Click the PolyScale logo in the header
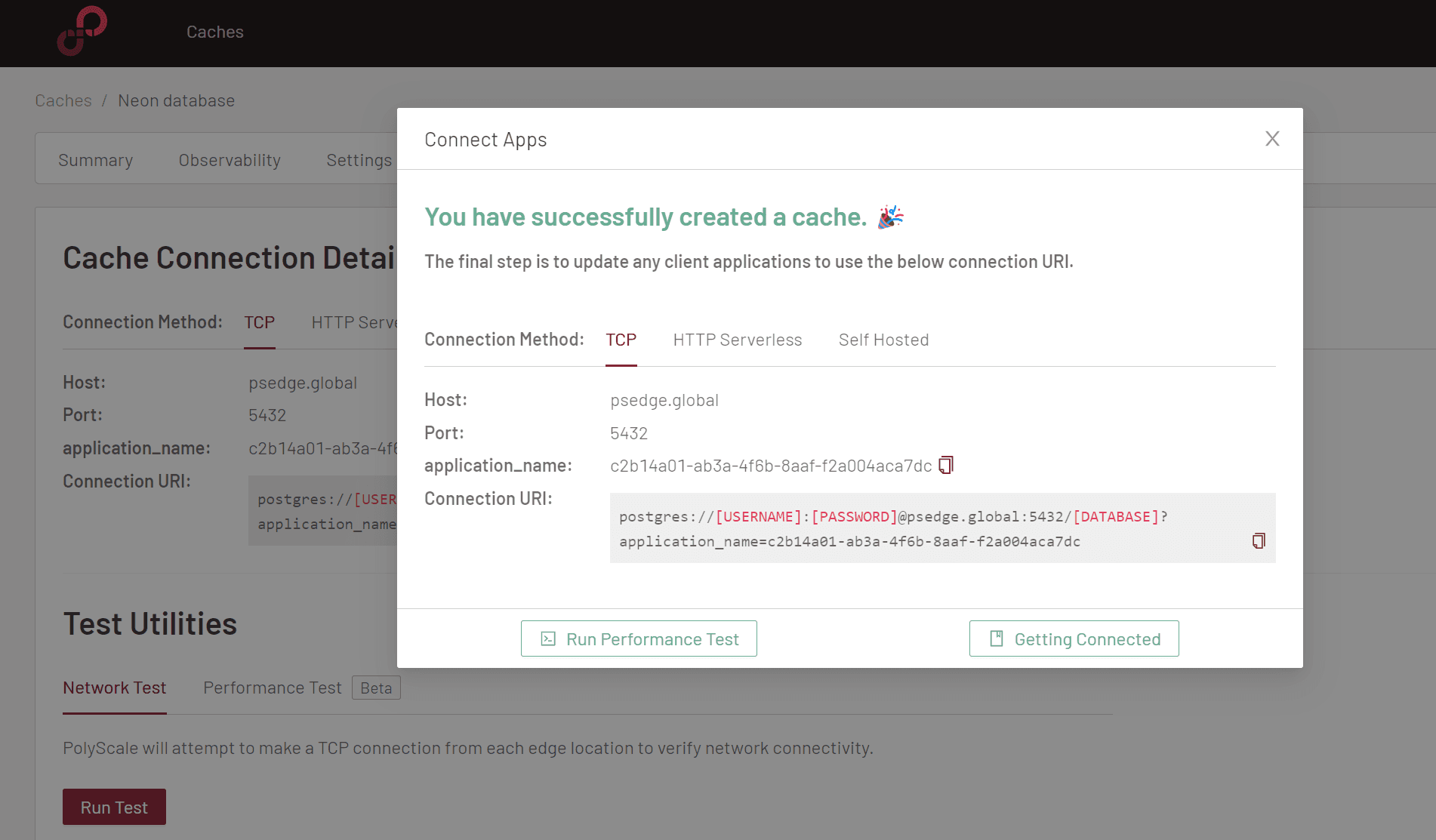The height and width of the screenshot is (840, 1436). point(82,32)
